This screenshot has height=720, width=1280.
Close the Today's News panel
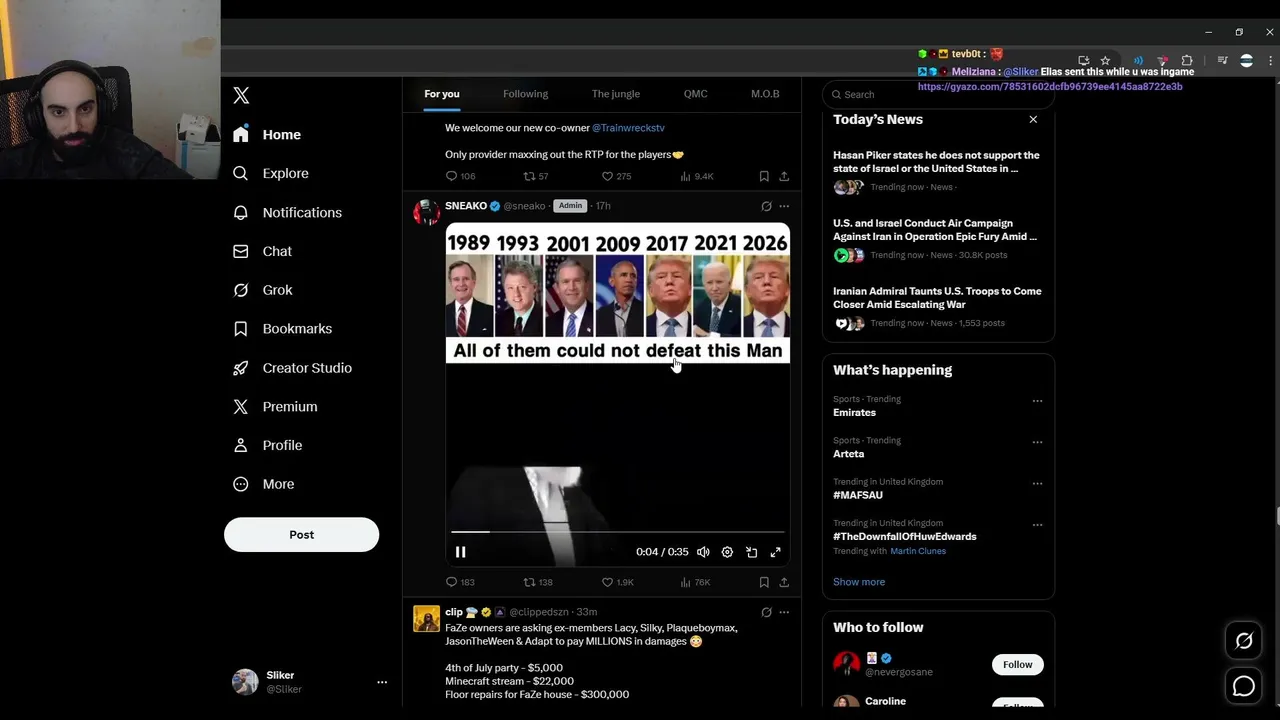(x=1033, y=119)
